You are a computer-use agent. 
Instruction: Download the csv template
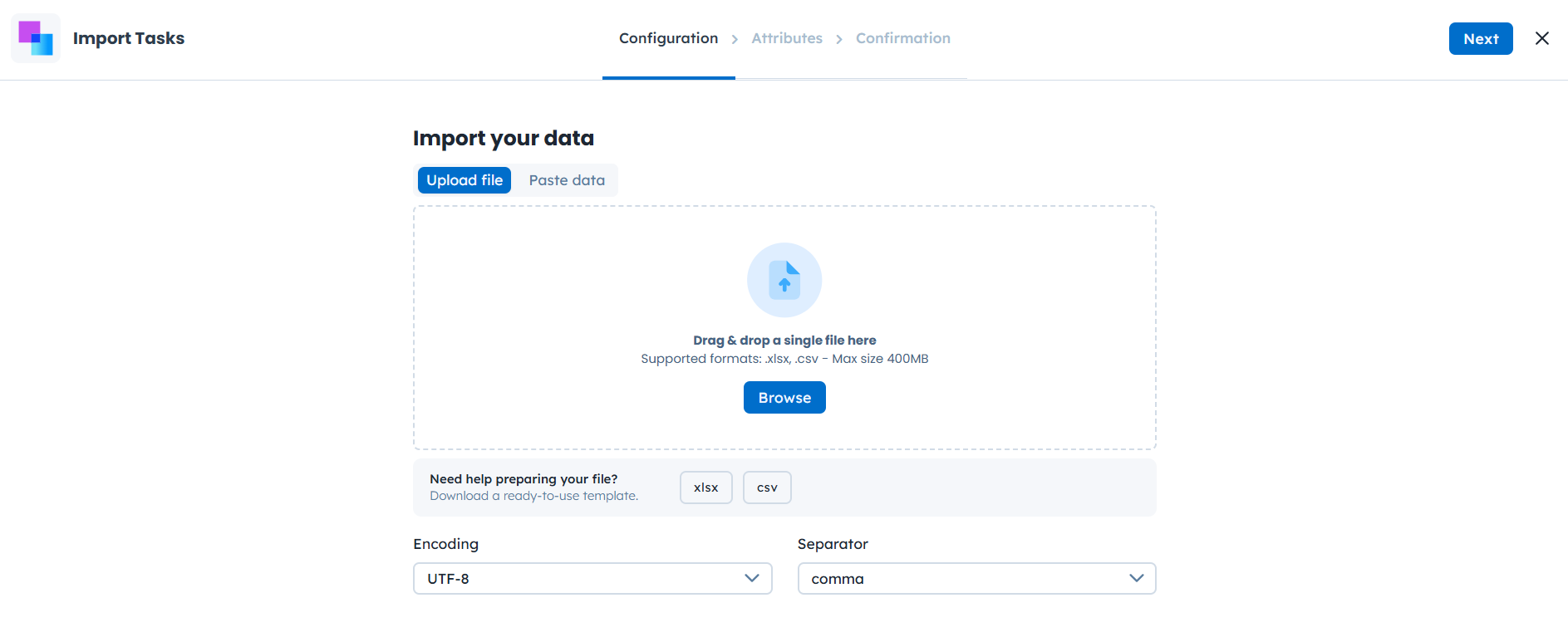767,488
